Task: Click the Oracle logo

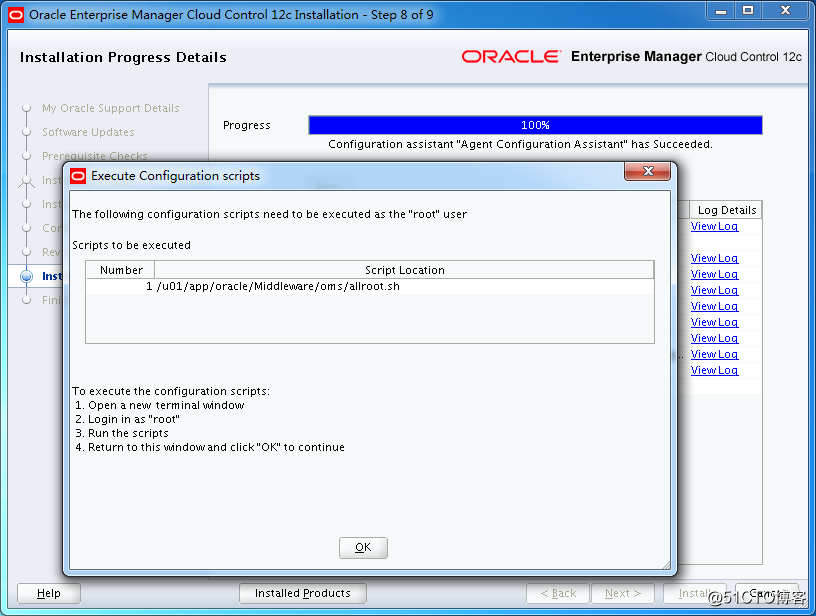Action: [x=512, y=56]
